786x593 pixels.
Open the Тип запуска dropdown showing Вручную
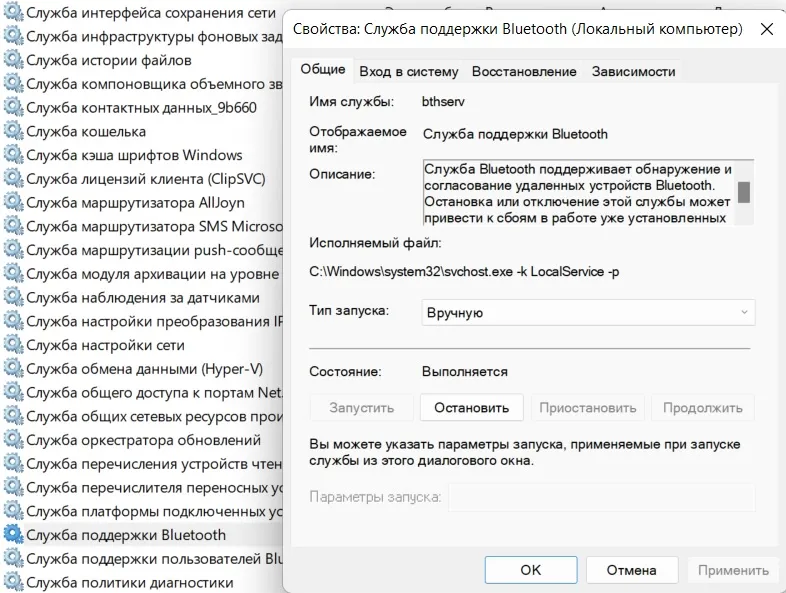click(588, 312)
